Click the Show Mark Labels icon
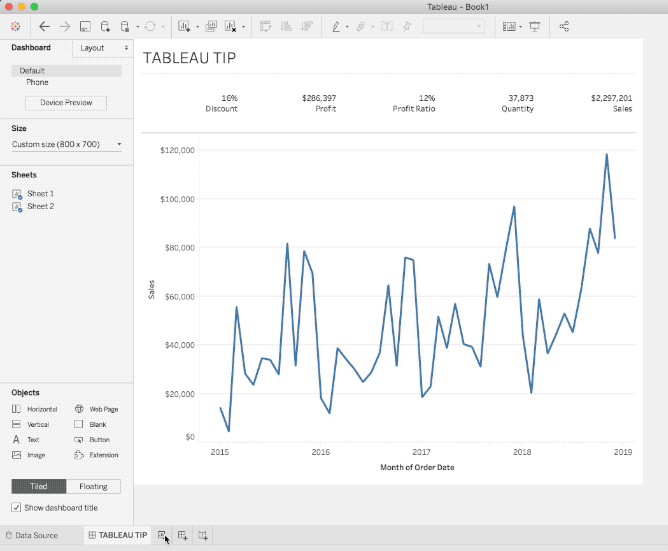The width and height of the screenshot is (668, 551). click(387, 26)
